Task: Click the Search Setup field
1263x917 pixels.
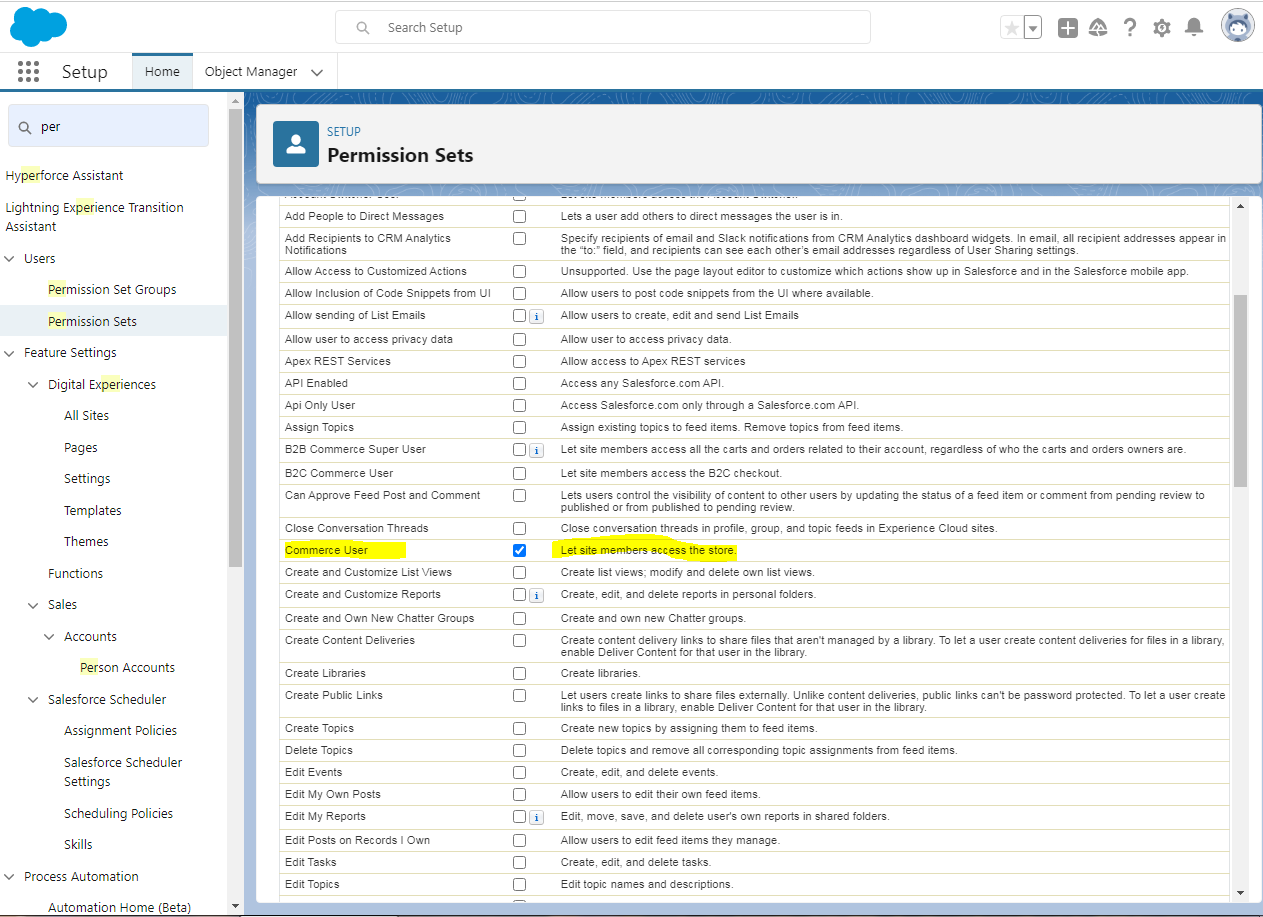Action: click(x=602, y=27)
